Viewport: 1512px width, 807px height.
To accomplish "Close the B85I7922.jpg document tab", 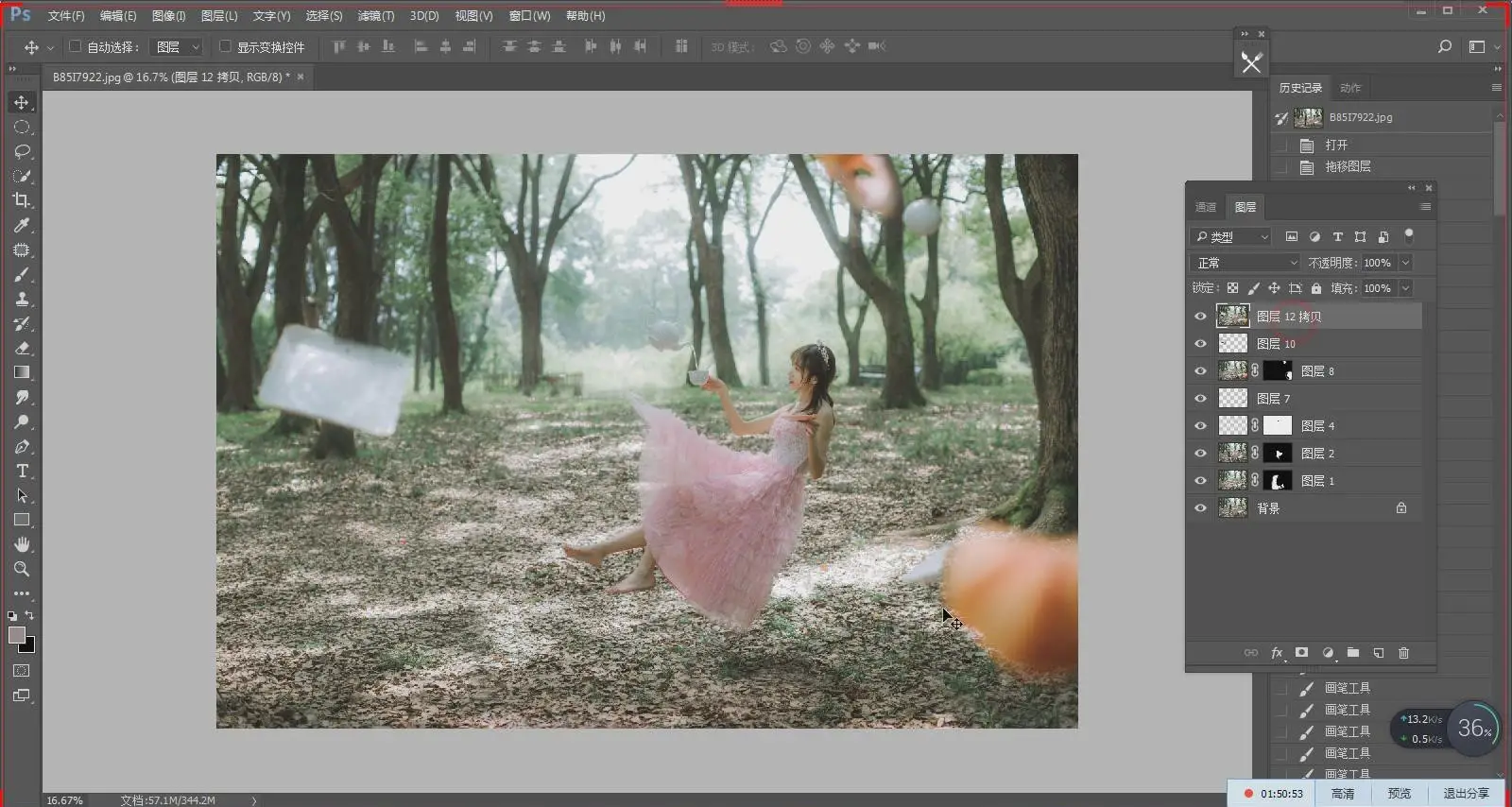I will (301, 77).
